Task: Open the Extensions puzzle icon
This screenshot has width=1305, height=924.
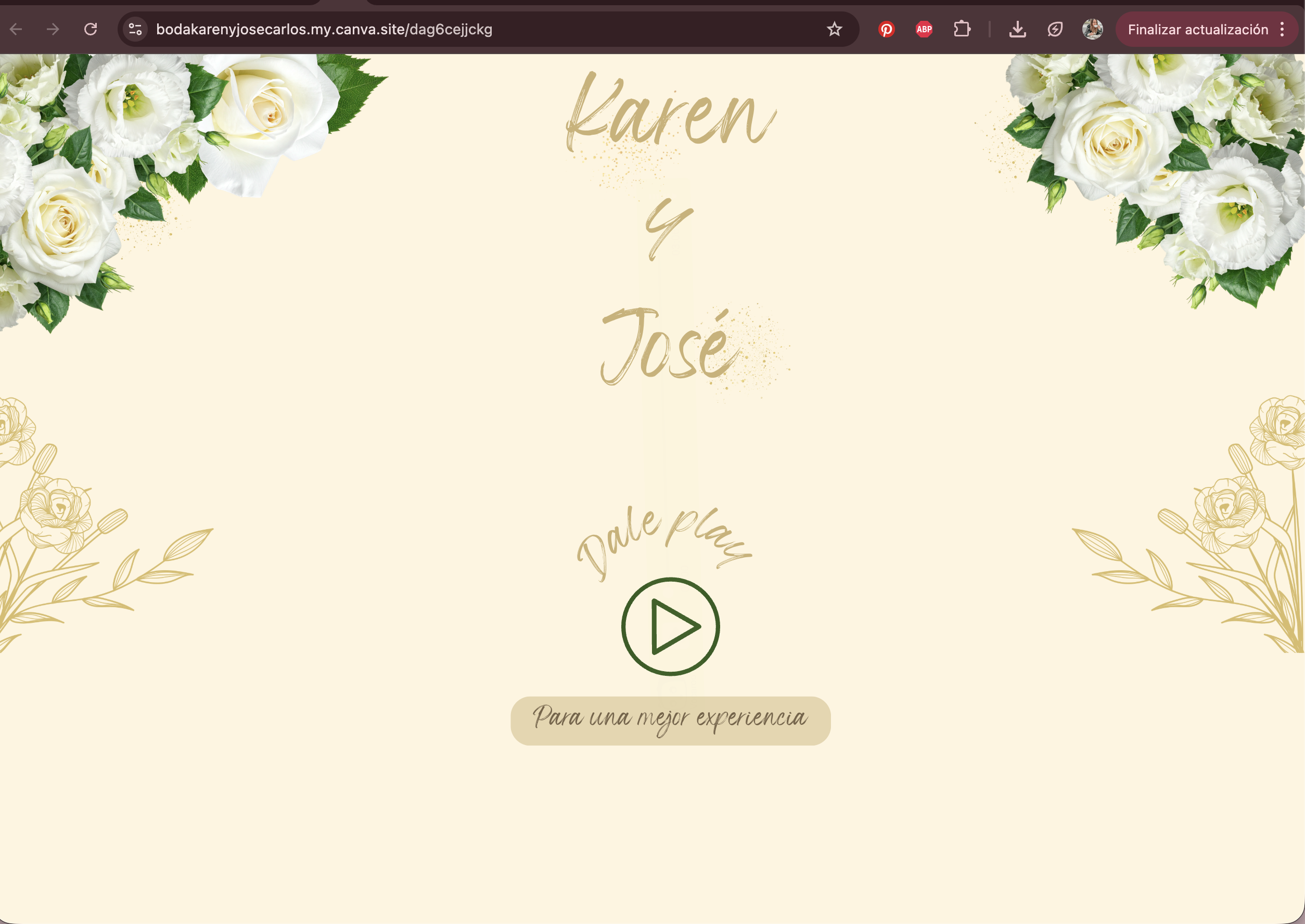Action: point(962,29)
